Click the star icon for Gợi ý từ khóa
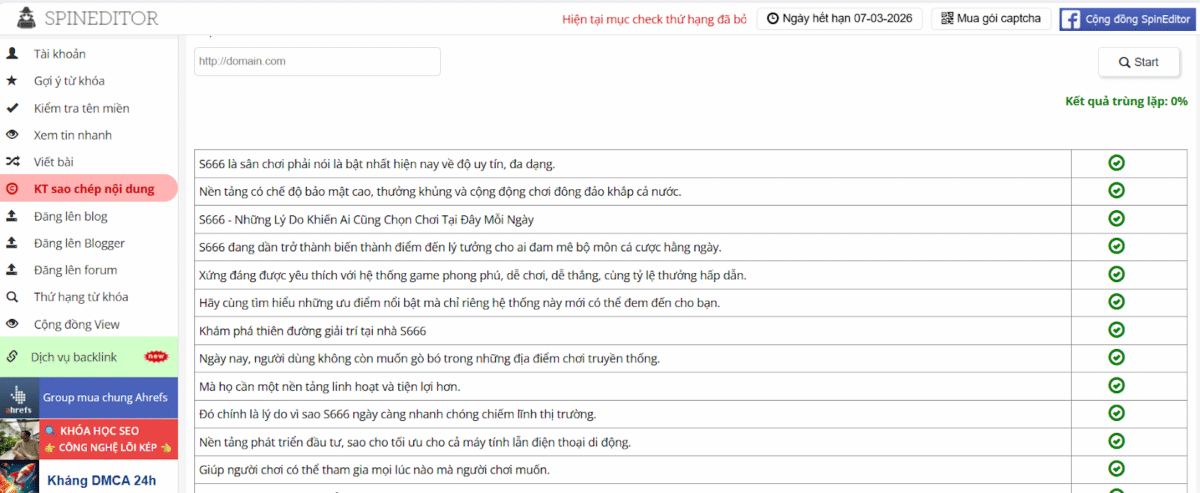The image size is (1200, 493). (x=12, y=81)
